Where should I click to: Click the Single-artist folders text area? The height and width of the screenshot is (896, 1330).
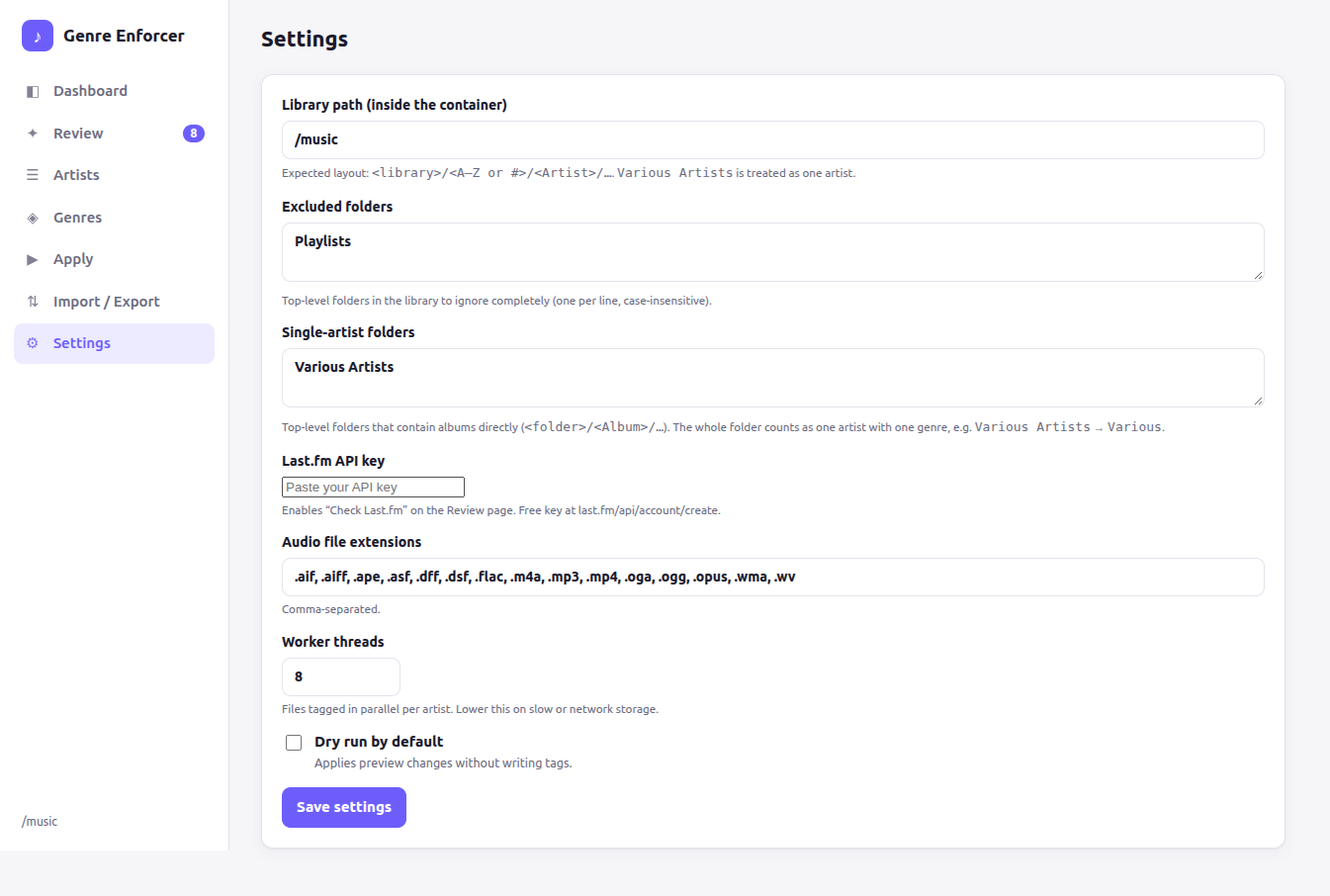click(x=772, y=378)
